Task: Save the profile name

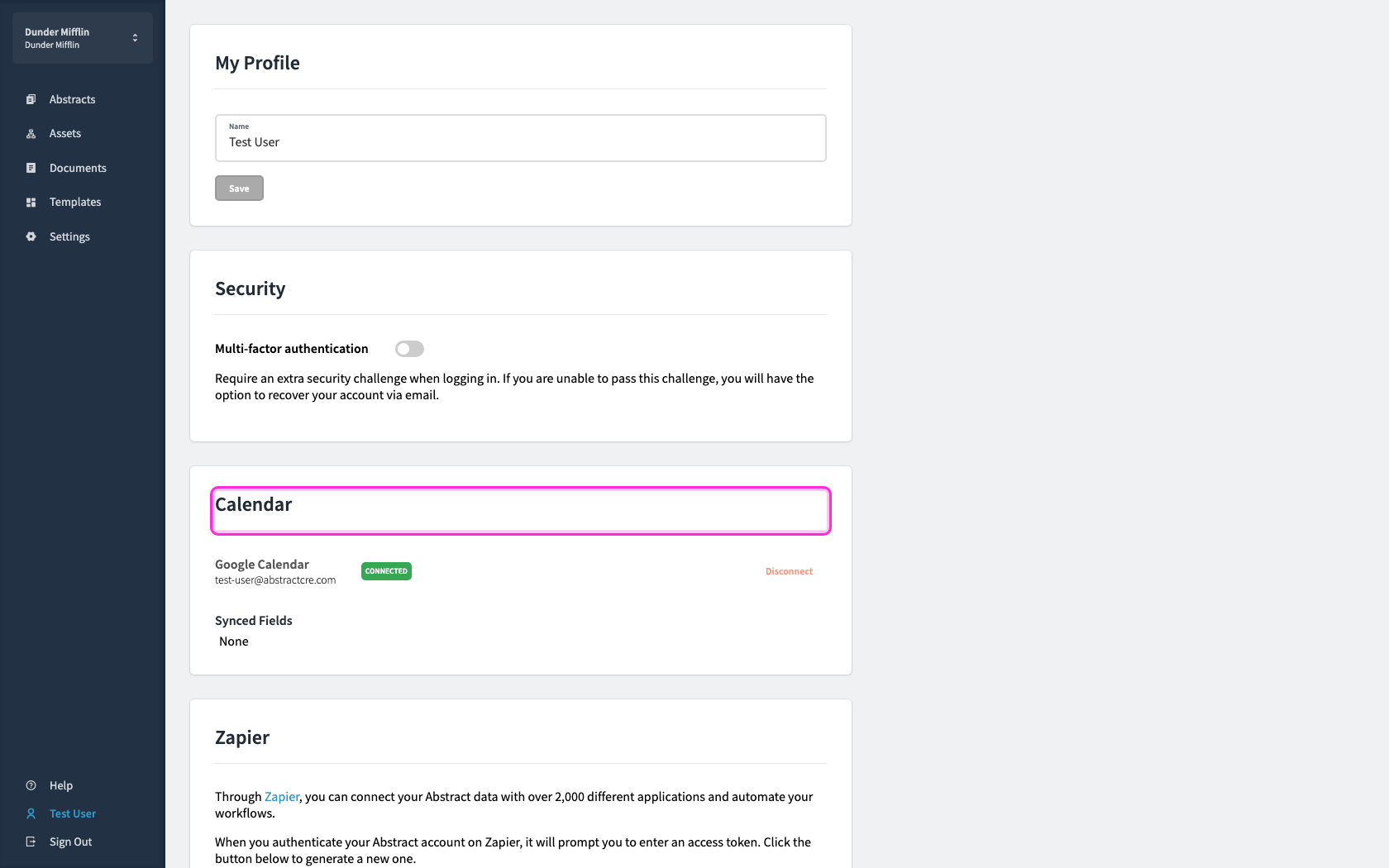Action: pos(239,188)
